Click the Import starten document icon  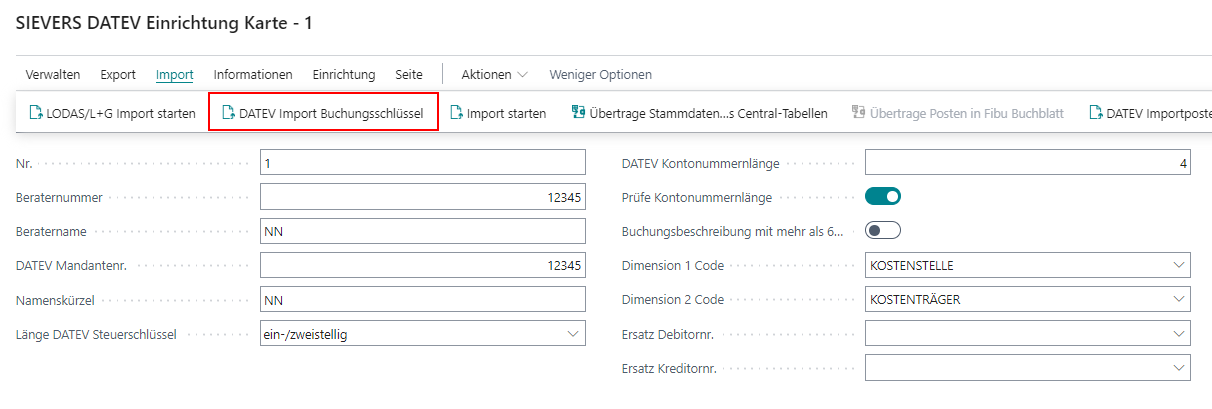pyautogui.click(x=456, y=113)
